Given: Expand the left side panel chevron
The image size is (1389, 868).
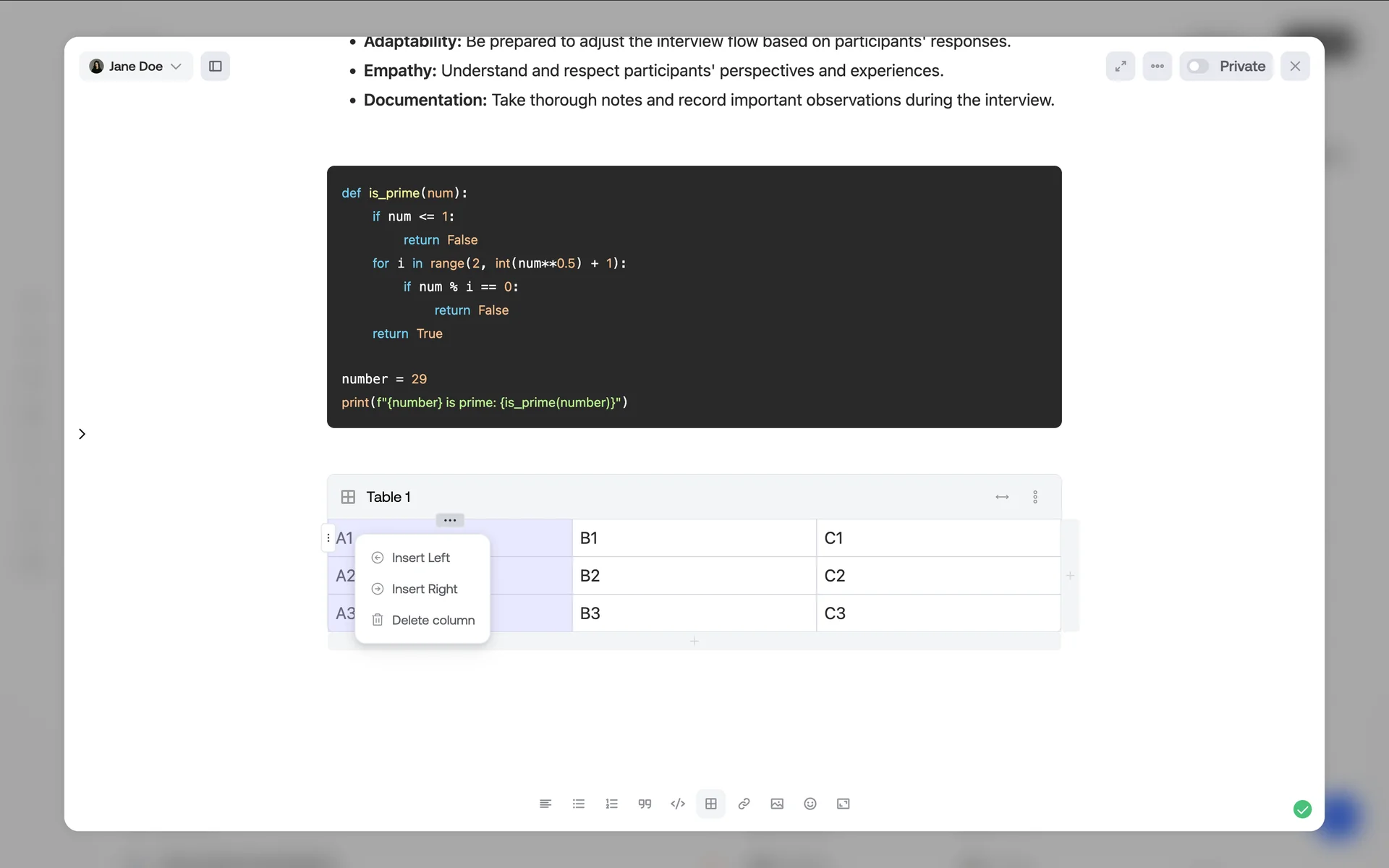Looking at the screenshot, I should coord(82,434).
